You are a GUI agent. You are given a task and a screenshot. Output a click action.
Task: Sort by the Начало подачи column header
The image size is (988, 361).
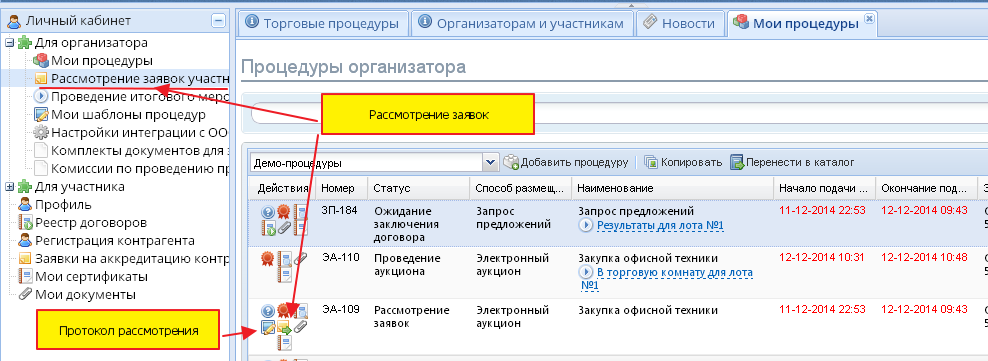pyautogui.click(x=825, y=188)
